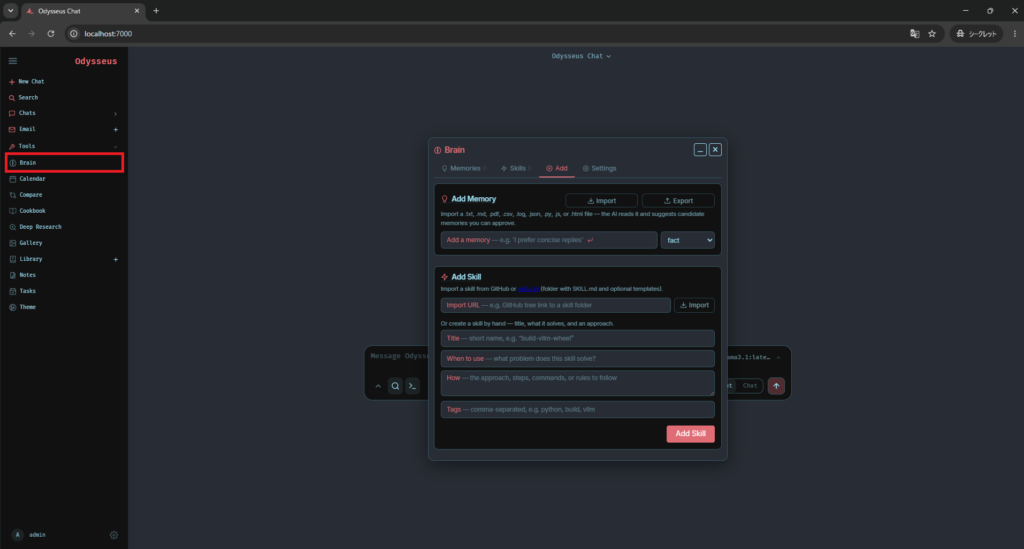The image size is (1024, 549).
Task: Expand the Chats section arrow
Action: coord(116,114)
